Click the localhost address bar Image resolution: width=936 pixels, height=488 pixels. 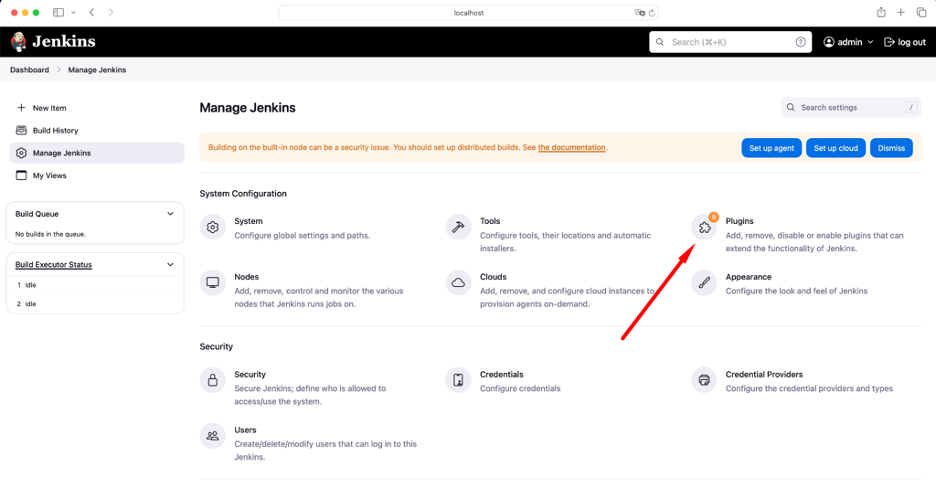(469, 13)
